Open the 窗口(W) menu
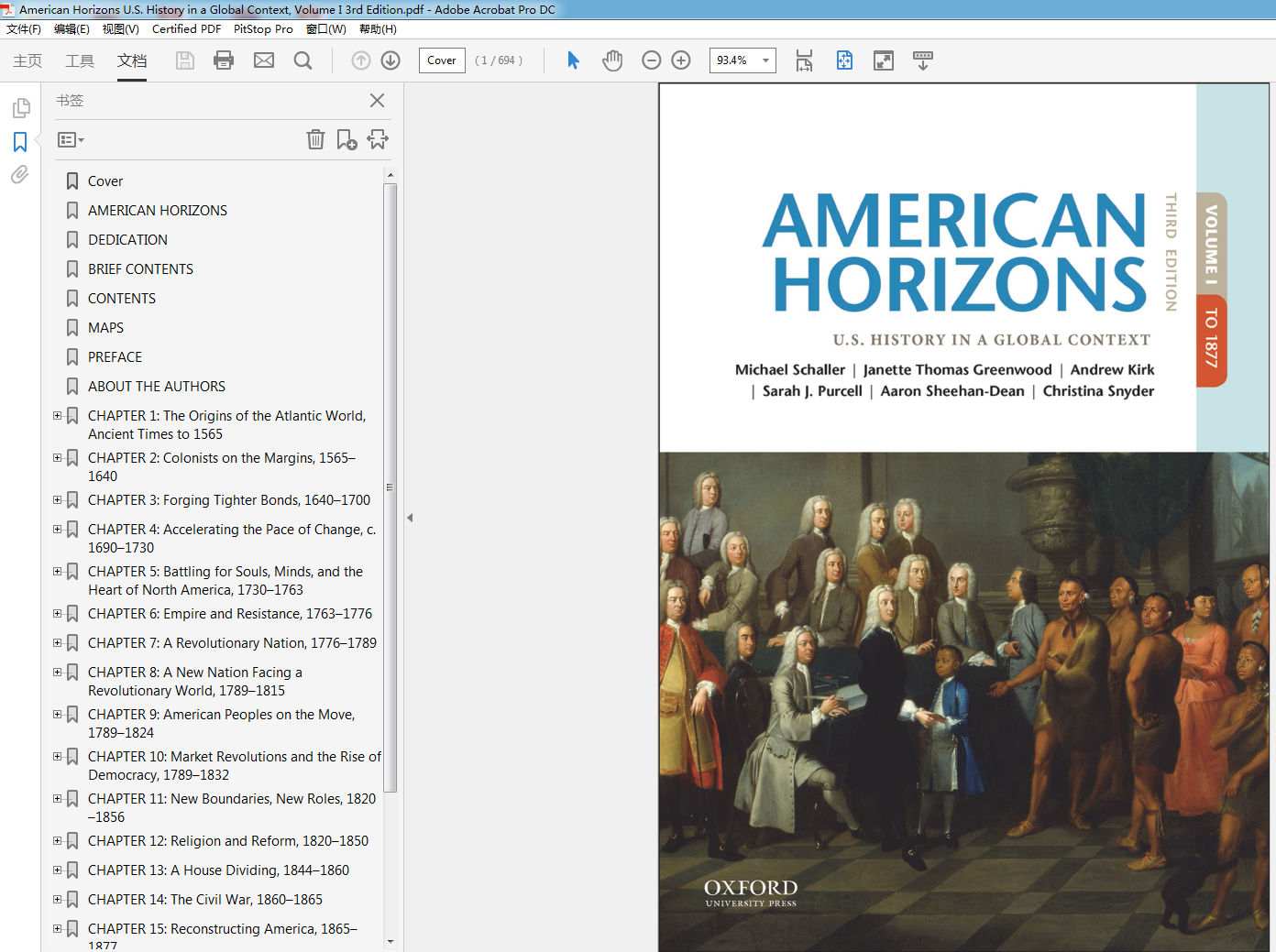 [x=326, y=29]
